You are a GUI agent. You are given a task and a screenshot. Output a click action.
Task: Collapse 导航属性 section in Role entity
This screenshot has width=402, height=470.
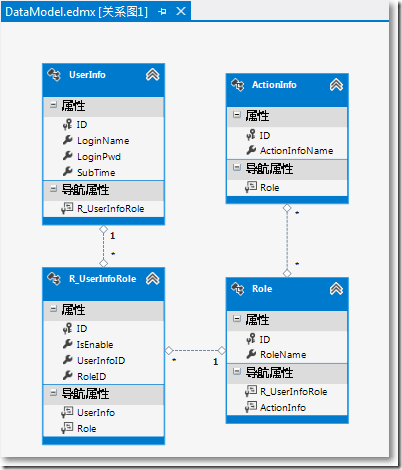[236, 372]
